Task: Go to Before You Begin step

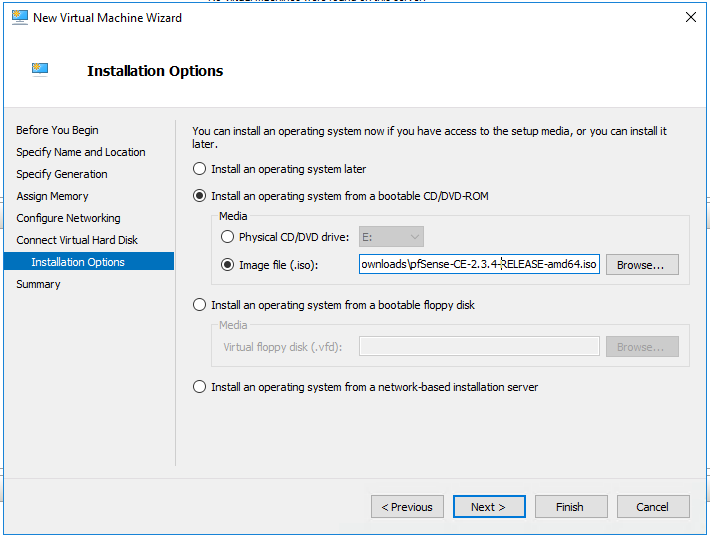Action: coord(57,130)
